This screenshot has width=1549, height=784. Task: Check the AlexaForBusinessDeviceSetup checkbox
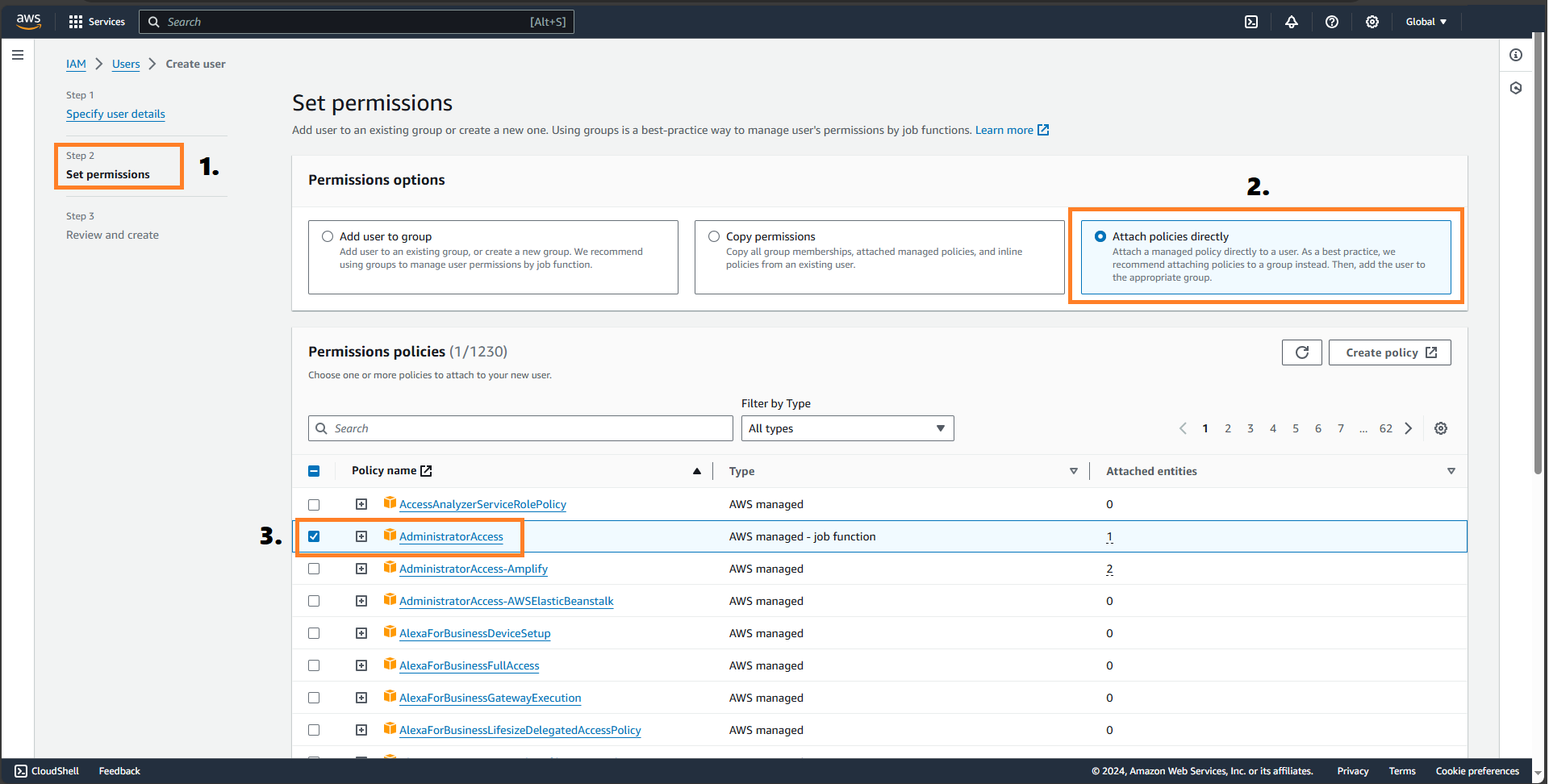[x=314, y=633]
